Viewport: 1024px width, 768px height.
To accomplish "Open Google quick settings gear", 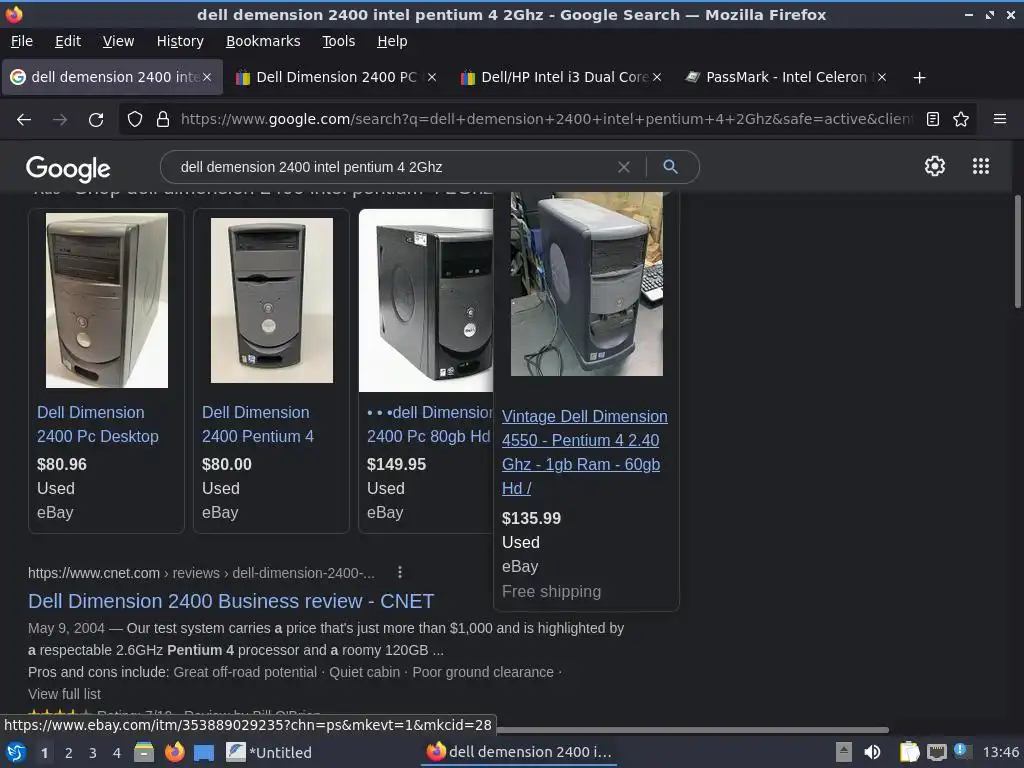I will click(935, 166).
